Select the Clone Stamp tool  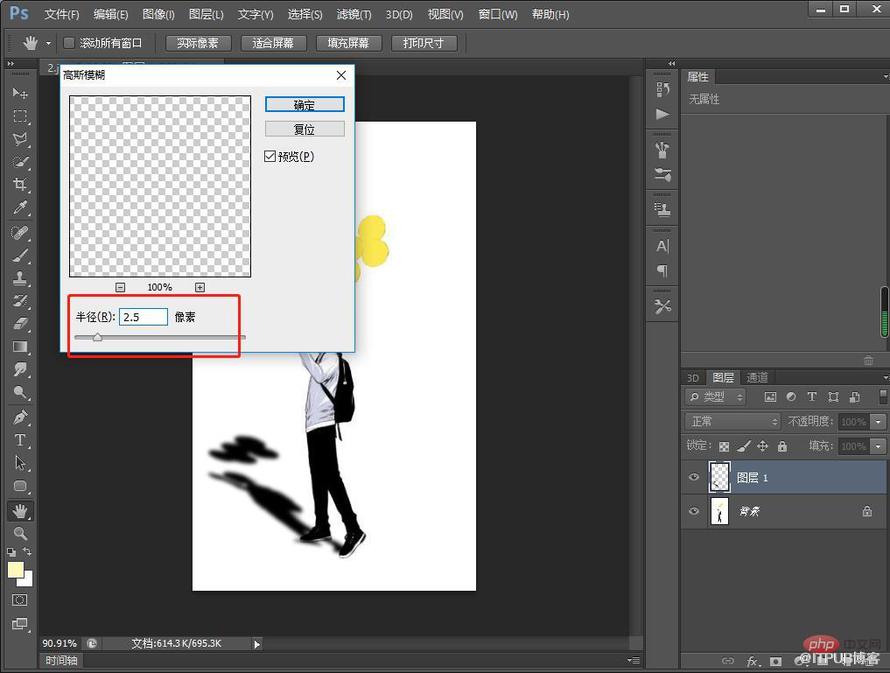tap(20, 278)
